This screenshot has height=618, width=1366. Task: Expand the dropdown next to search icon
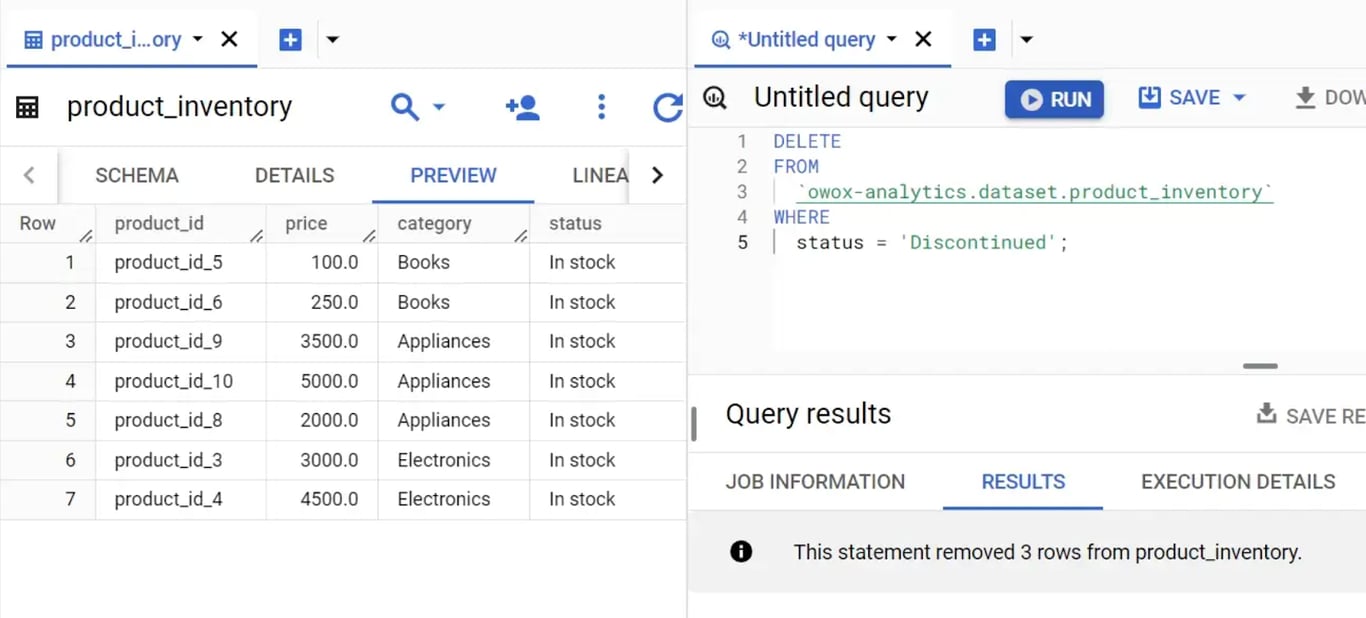pyautogui.click(x=438, y=107)
